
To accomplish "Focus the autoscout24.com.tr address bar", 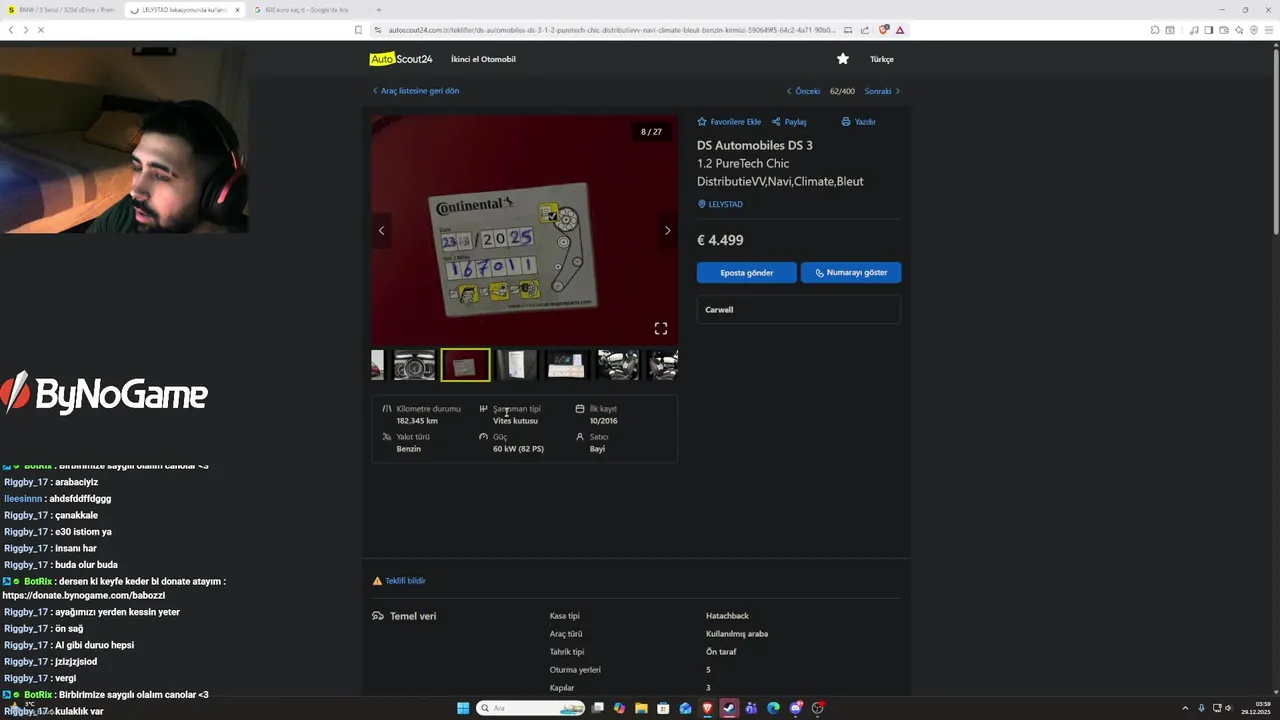I will pyautogui.click(x=610, y=30).
